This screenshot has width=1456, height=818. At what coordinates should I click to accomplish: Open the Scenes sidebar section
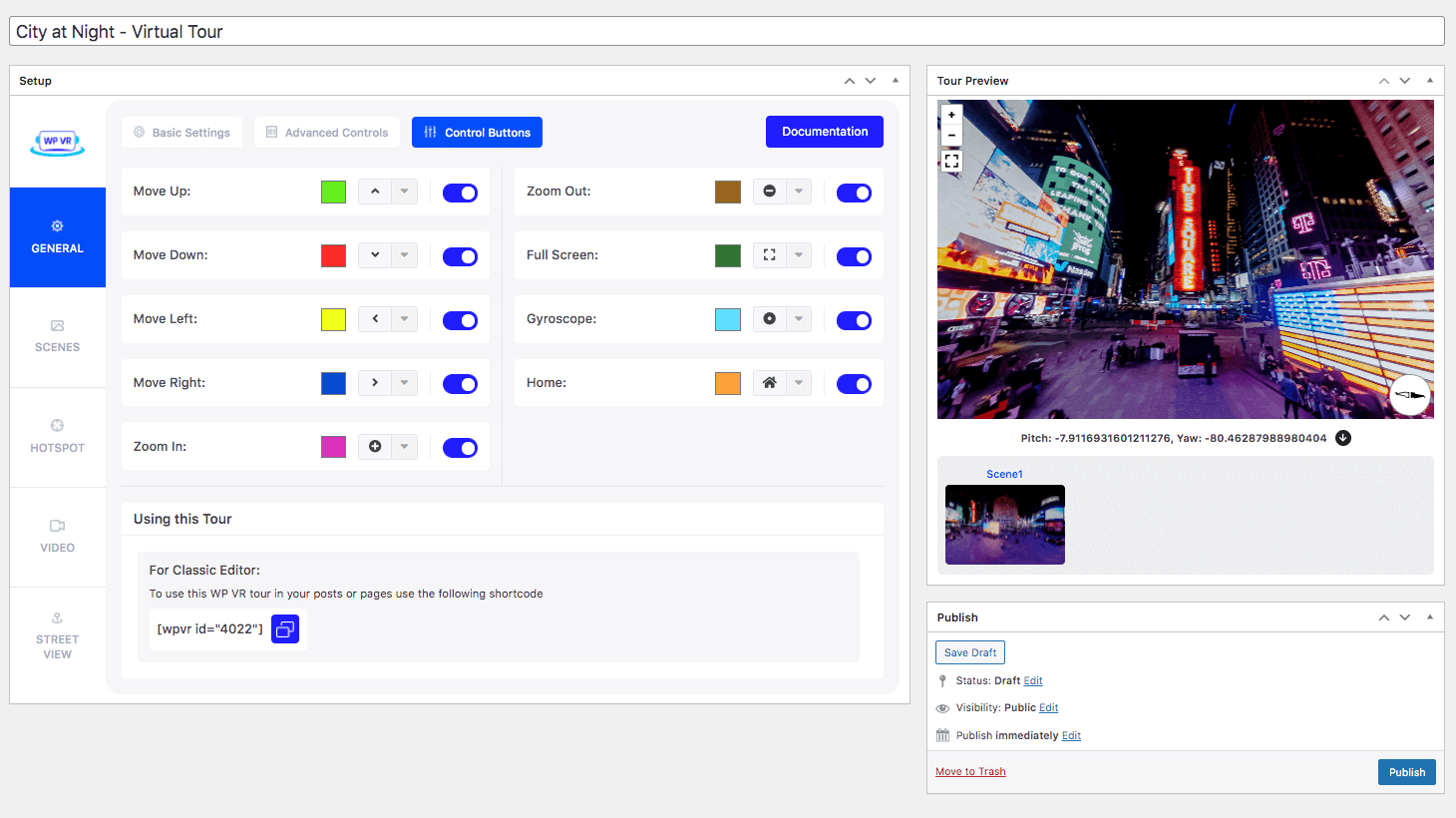point(58,337)
